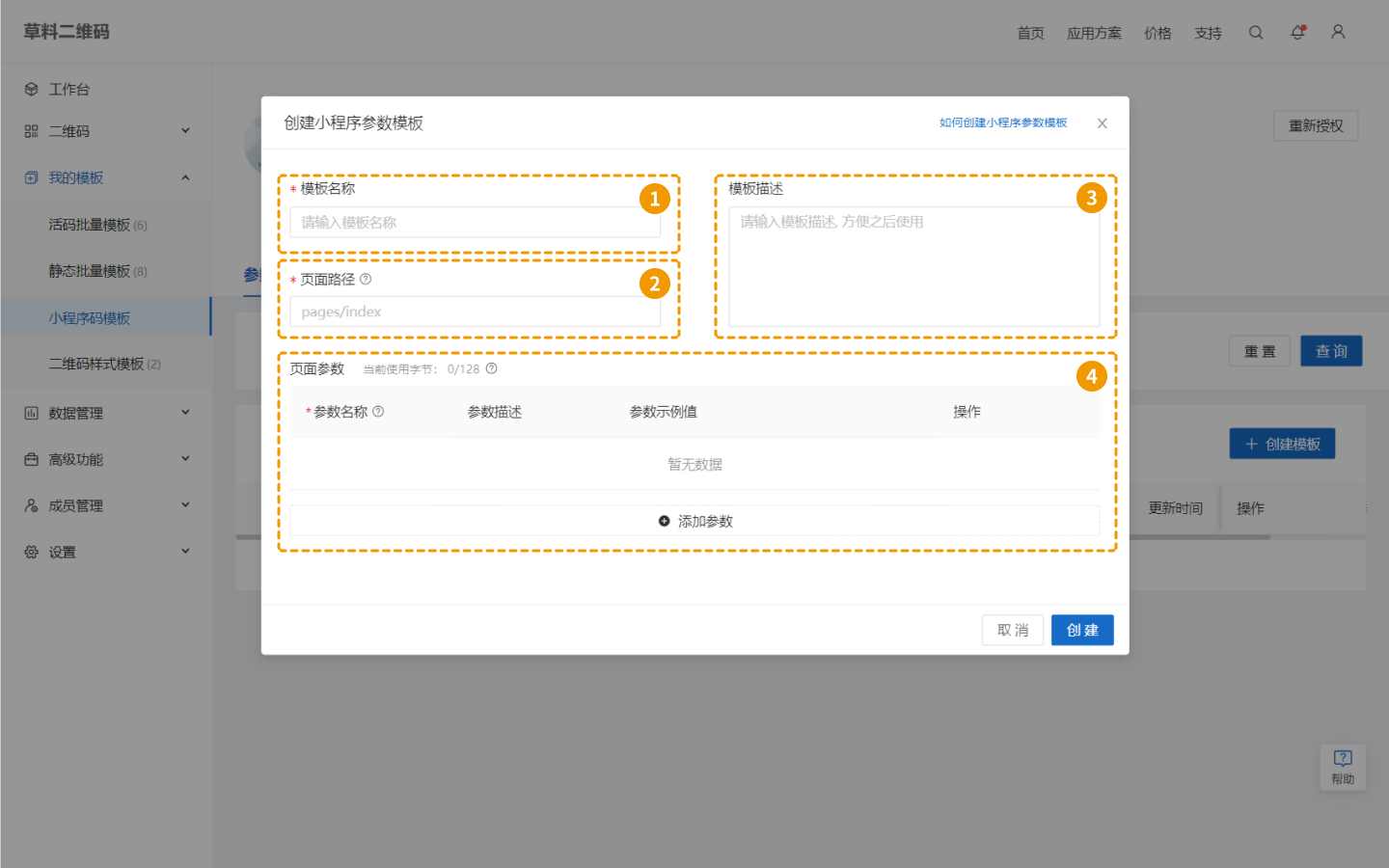Expand the 设置 sidebar menu
This screenshot has width=1389, height=868.
[x=186, y=551]
